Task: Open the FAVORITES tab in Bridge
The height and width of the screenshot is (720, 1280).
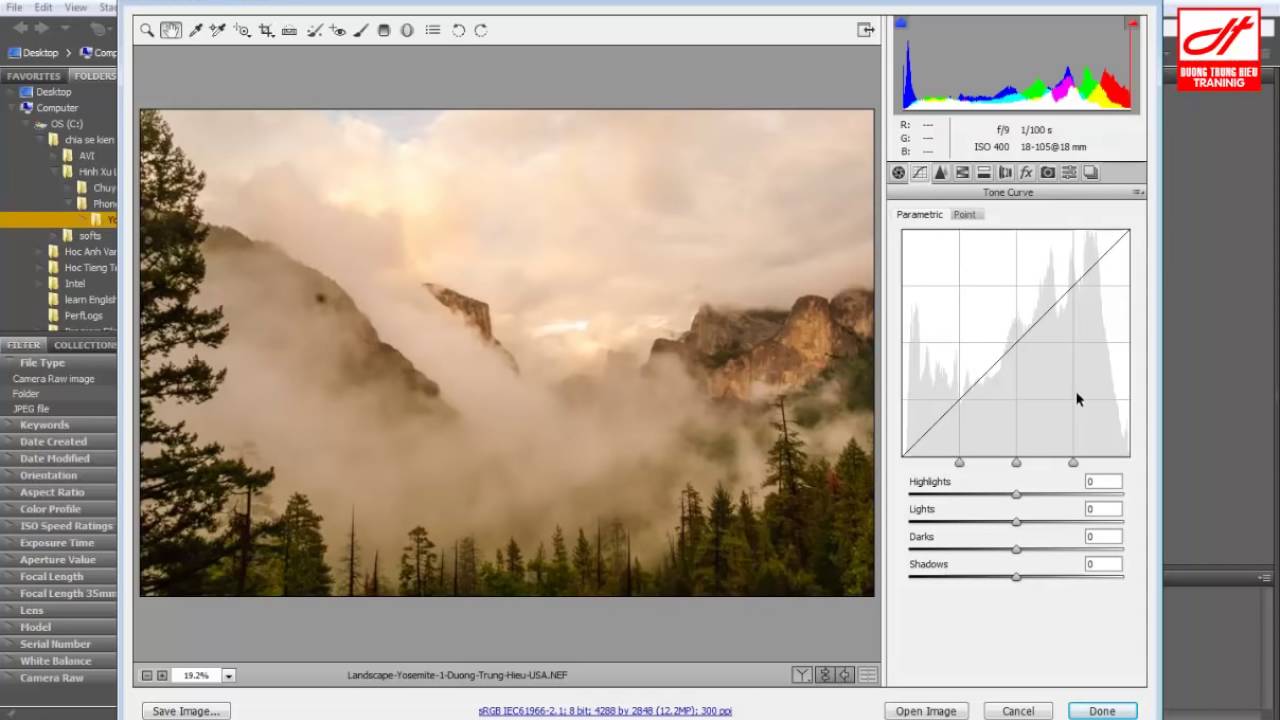Action: click(33, 76)
